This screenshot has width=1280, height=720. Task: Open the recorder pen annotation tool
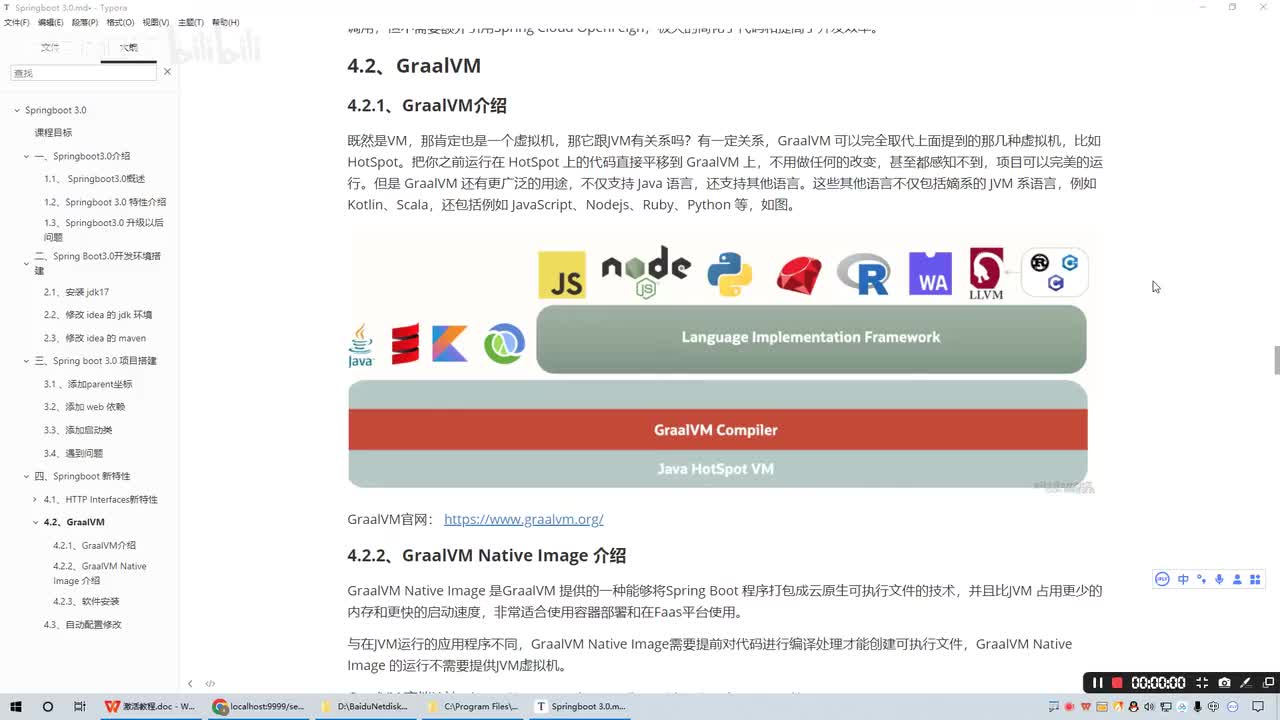(1245, 683)
